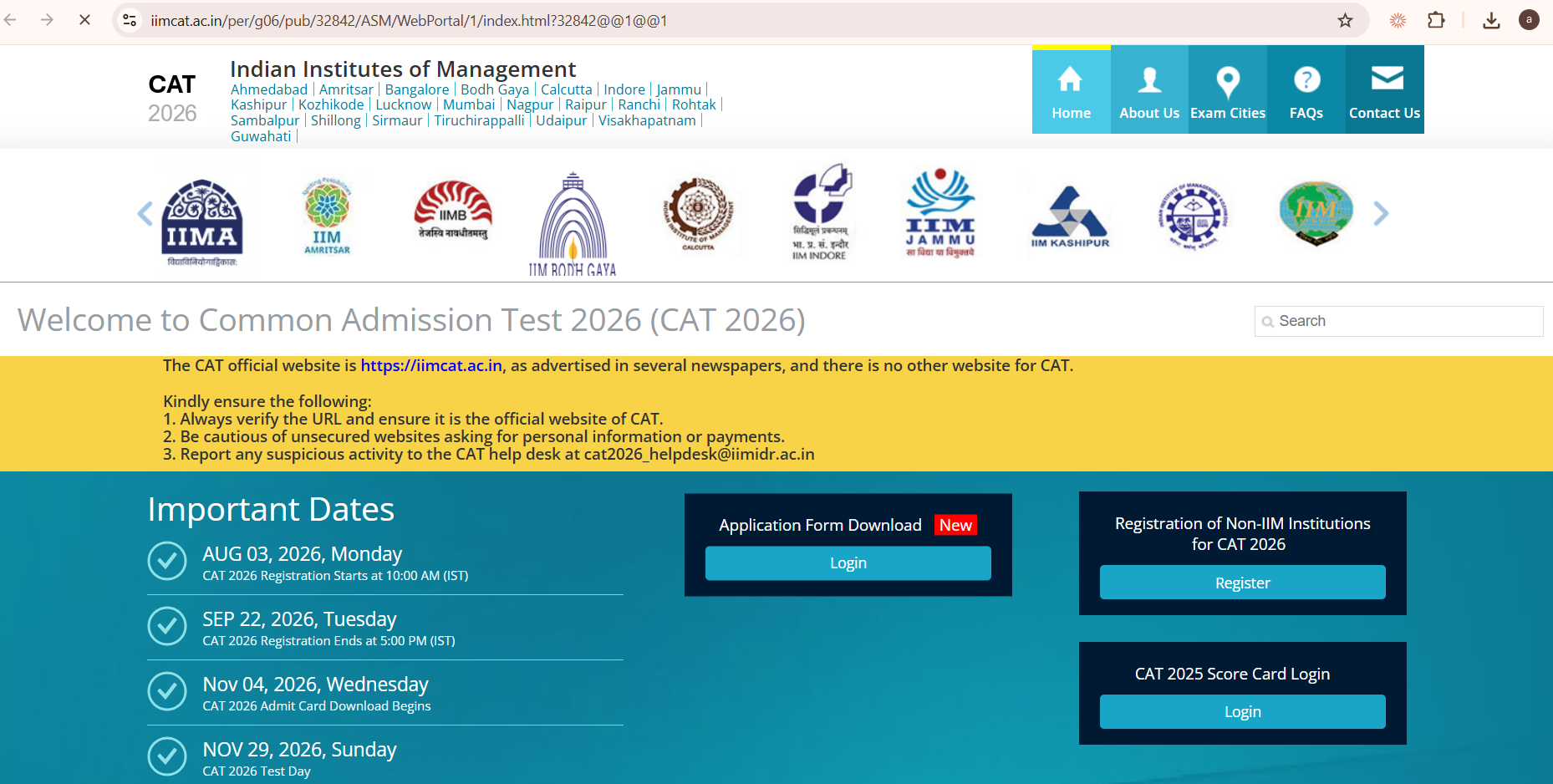This screenshot has width=1553, height=784.
Task: Open the Exam Cities navigation item
Action: coord(1228,89)
